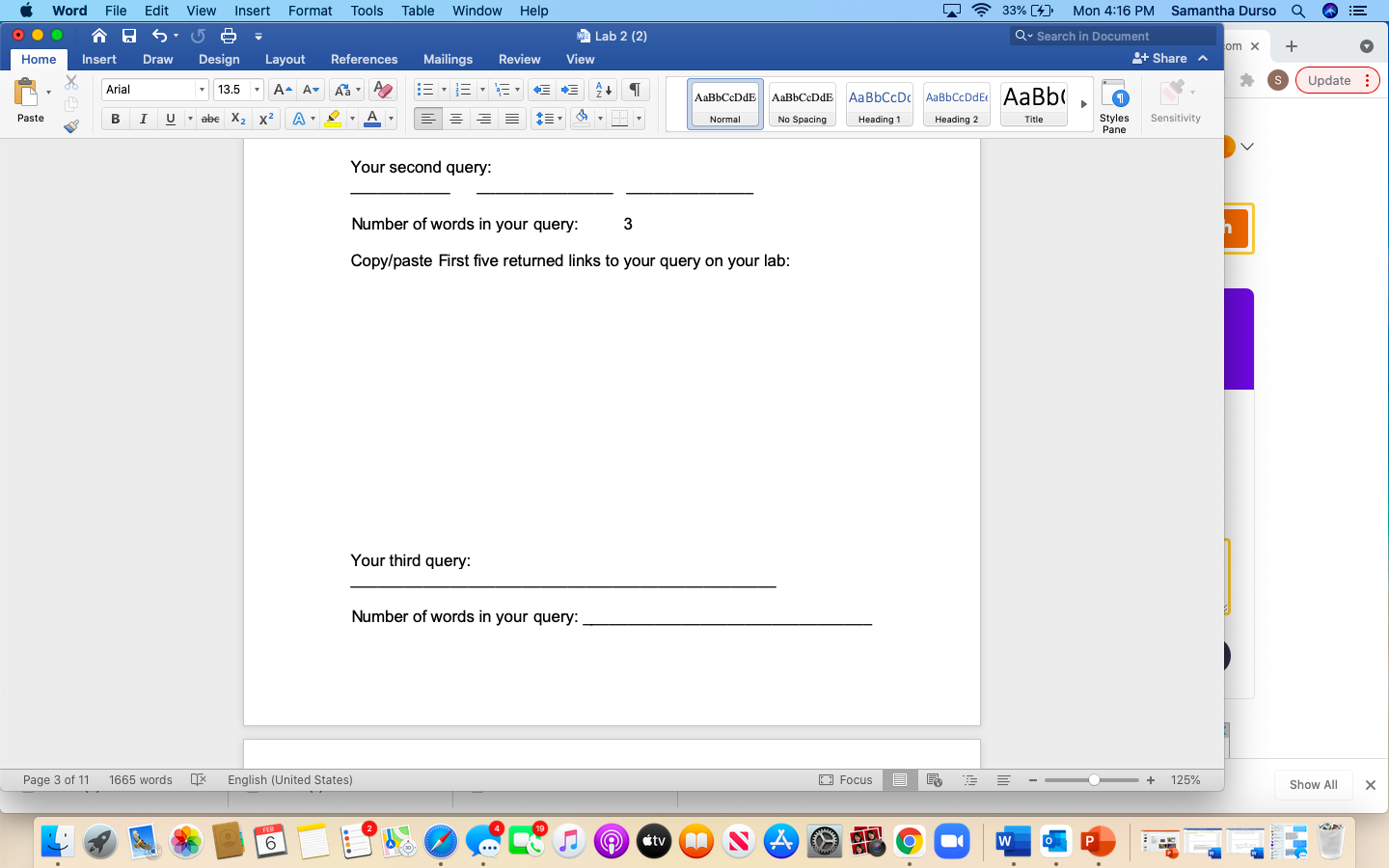
Task: Open the highlight color dropdown arrow
Action: [351, 119]
